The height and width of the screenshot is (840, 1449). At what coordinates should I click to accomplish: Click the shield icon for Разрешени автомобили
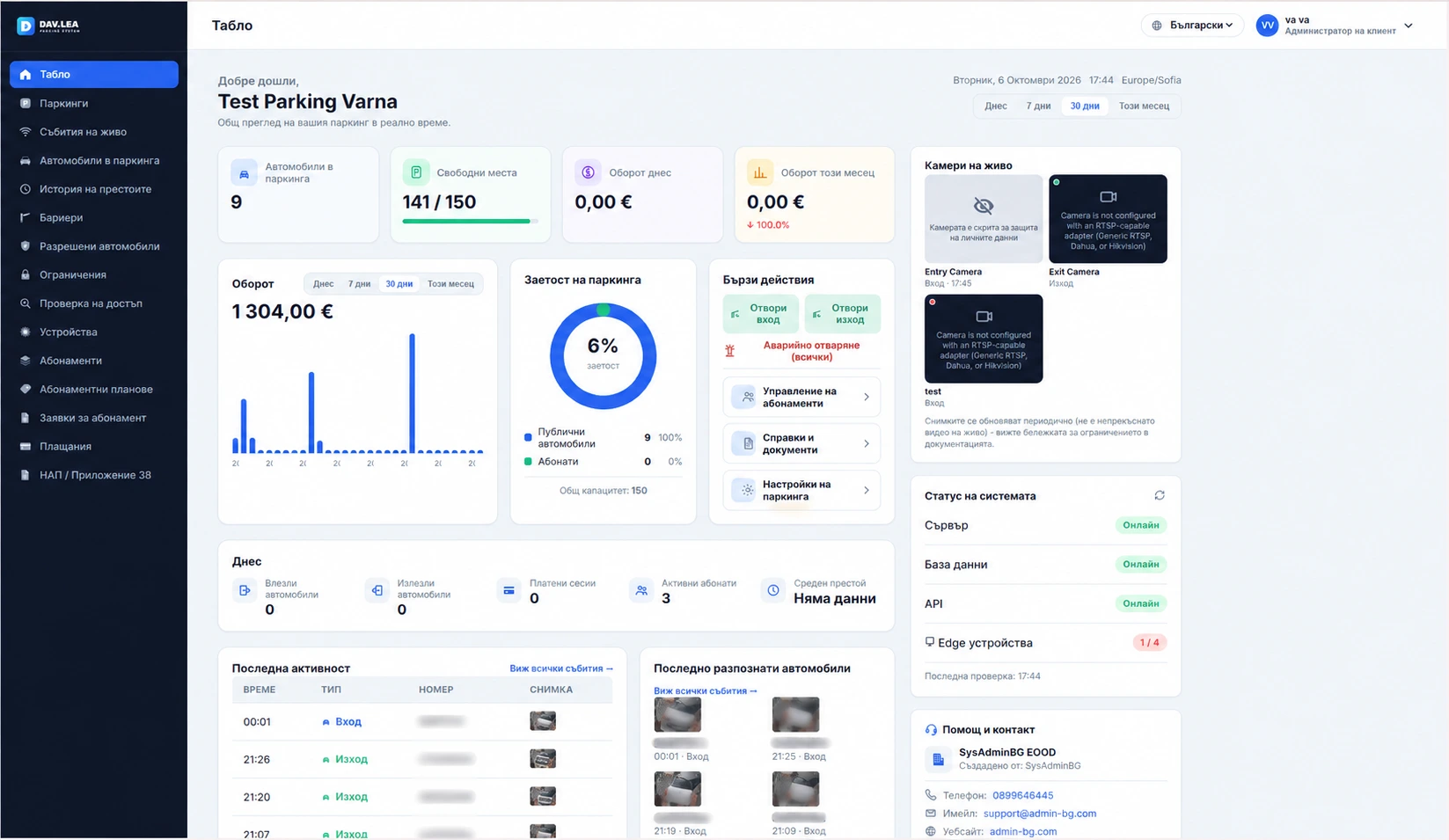26,246
